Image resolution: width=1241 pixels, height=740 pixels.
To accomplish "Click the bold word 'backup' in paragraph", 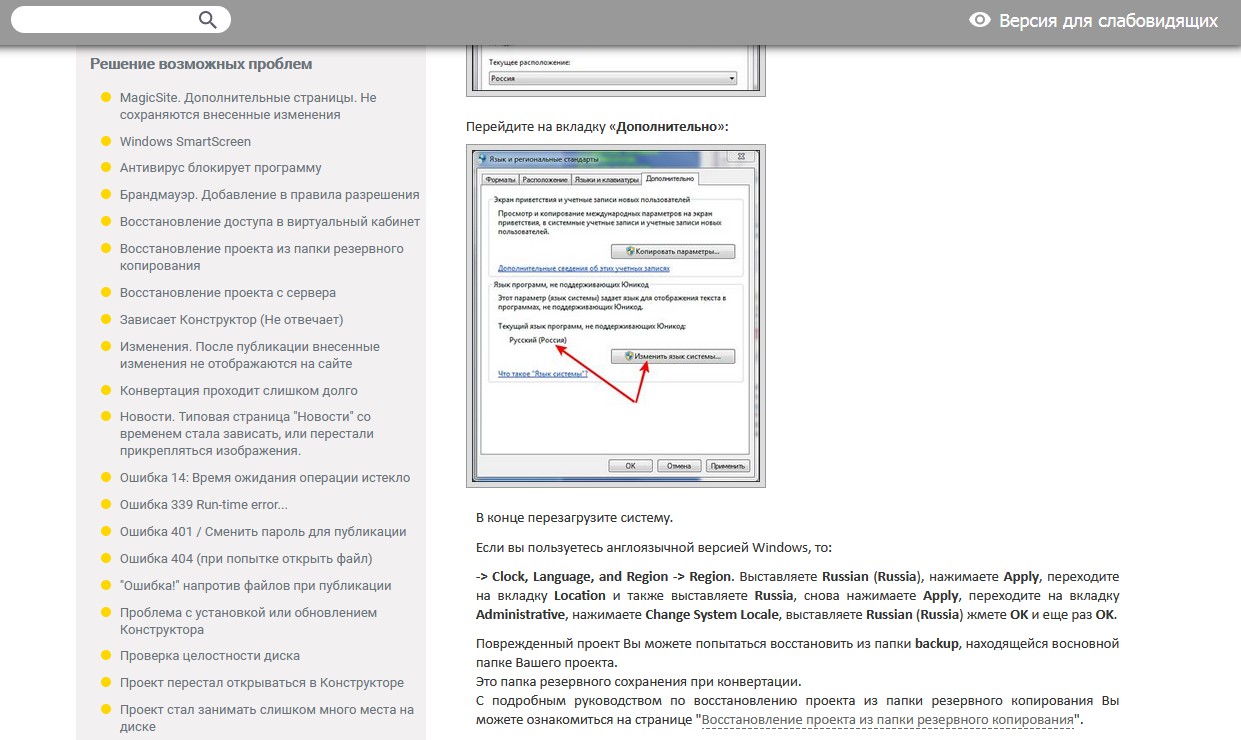I will (937, 643).
